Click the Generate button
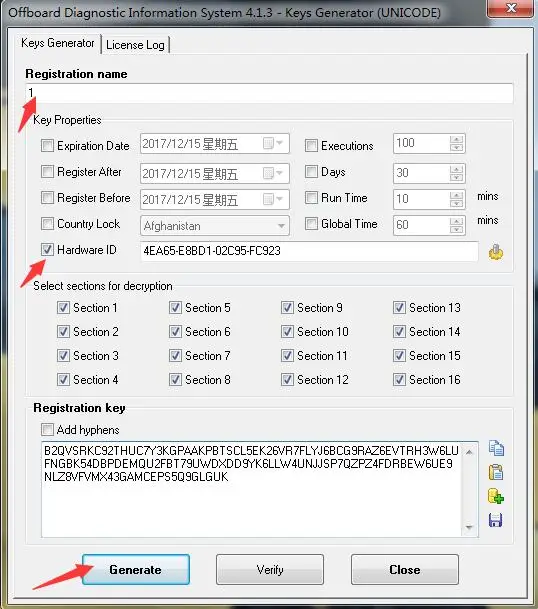538x609 pixels. point(136,569)
